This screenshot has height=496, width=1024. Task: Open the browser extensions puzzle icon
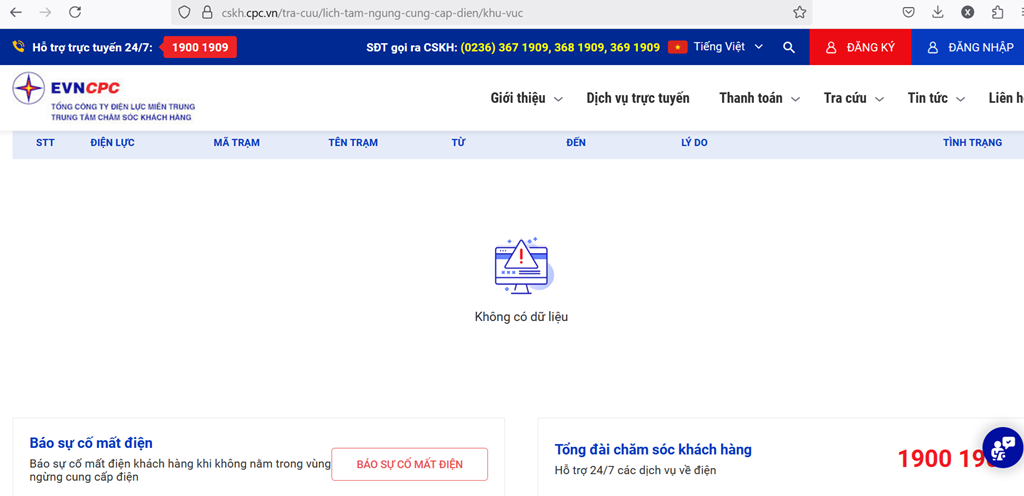[x=997, y=12]
